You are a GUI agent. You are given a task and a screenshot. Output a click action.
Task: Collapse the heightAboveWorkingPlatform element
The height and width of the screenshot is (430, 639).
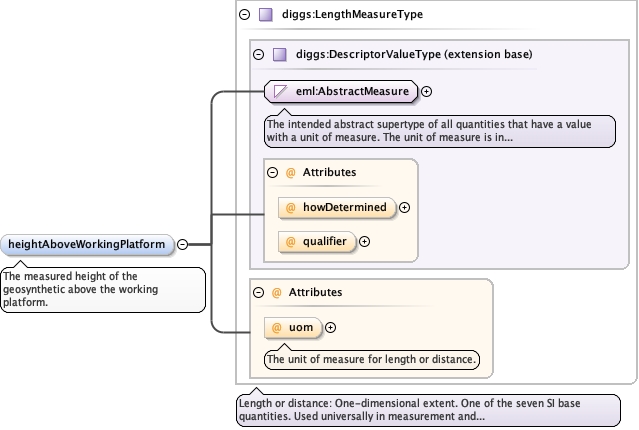click(183, 245)
